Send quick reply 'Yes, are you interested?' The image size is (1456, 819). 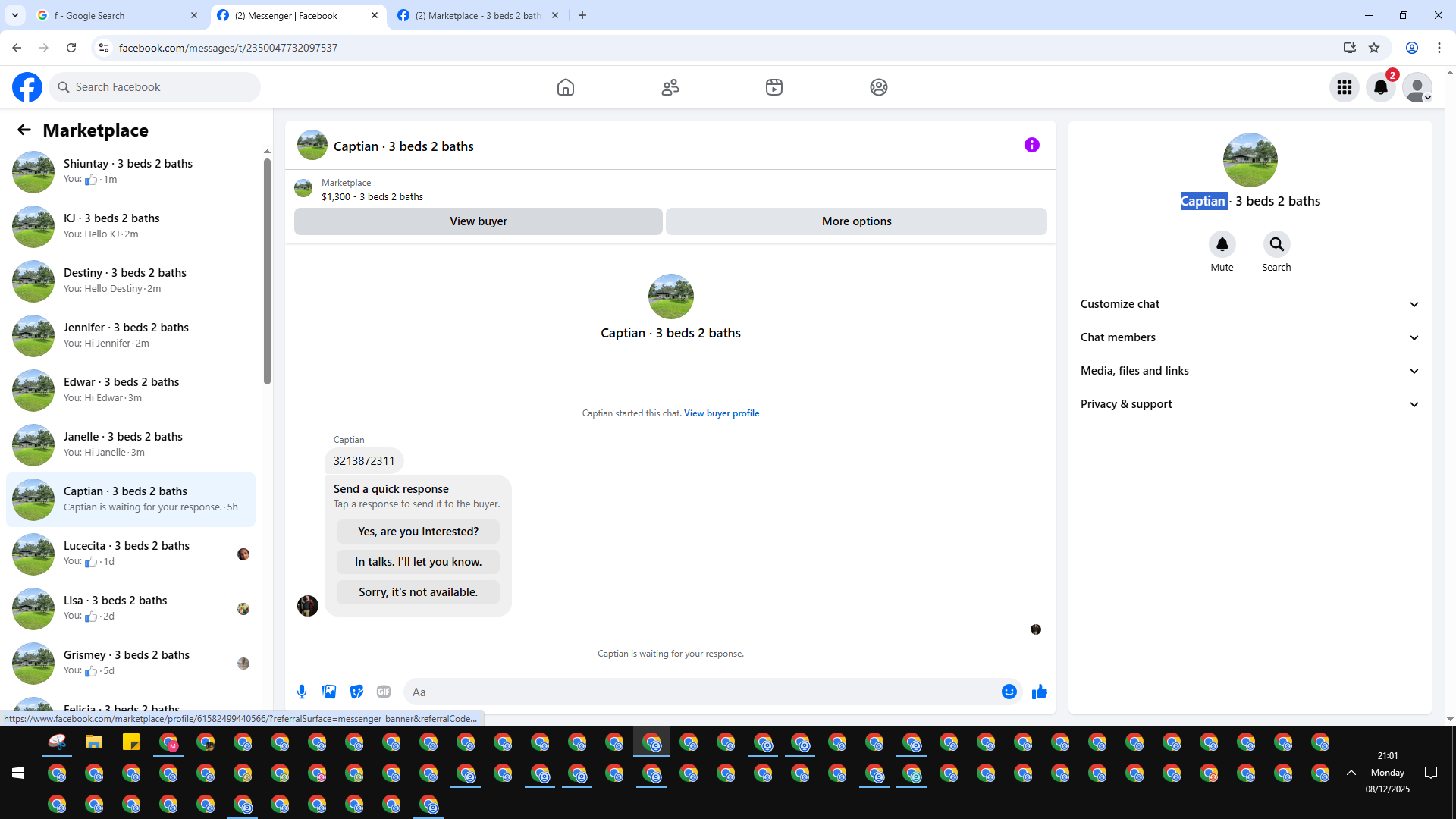pyautogui.click(x=419, y=532)
